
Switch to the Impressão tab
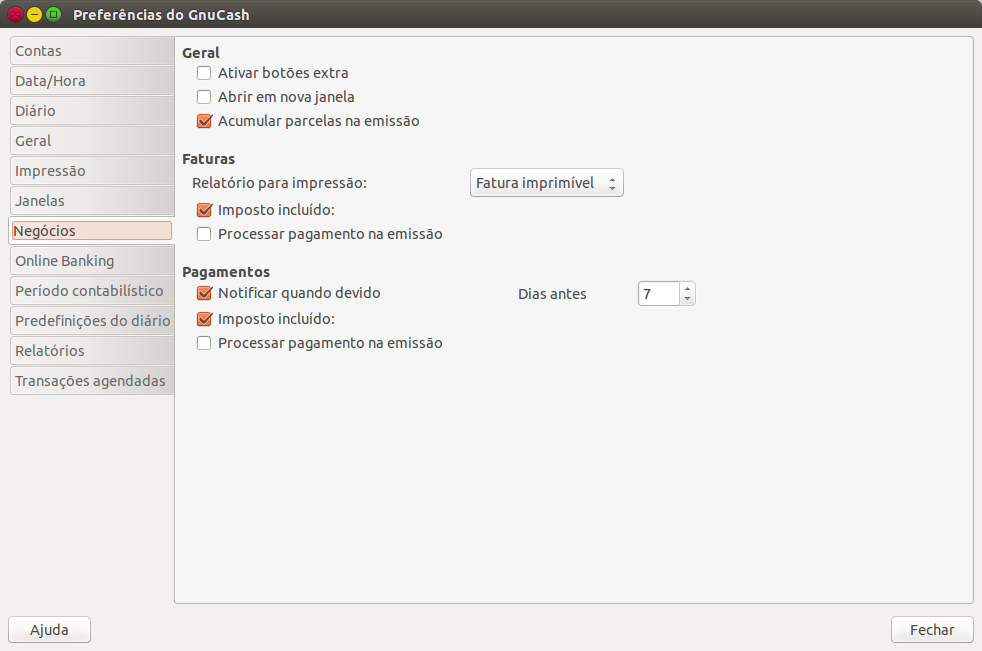90,171
